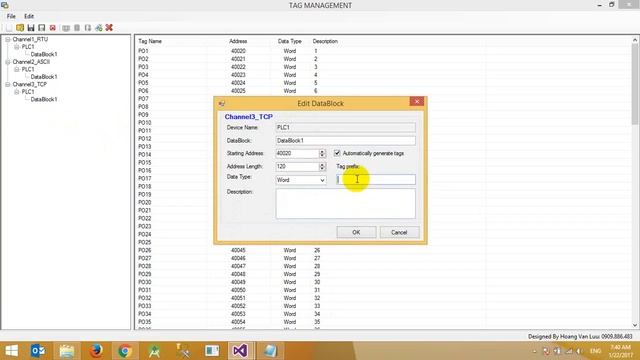Click the ENG language indicator in tray
The width and height of the screenshot is (640, 360).
pos(596,351)
